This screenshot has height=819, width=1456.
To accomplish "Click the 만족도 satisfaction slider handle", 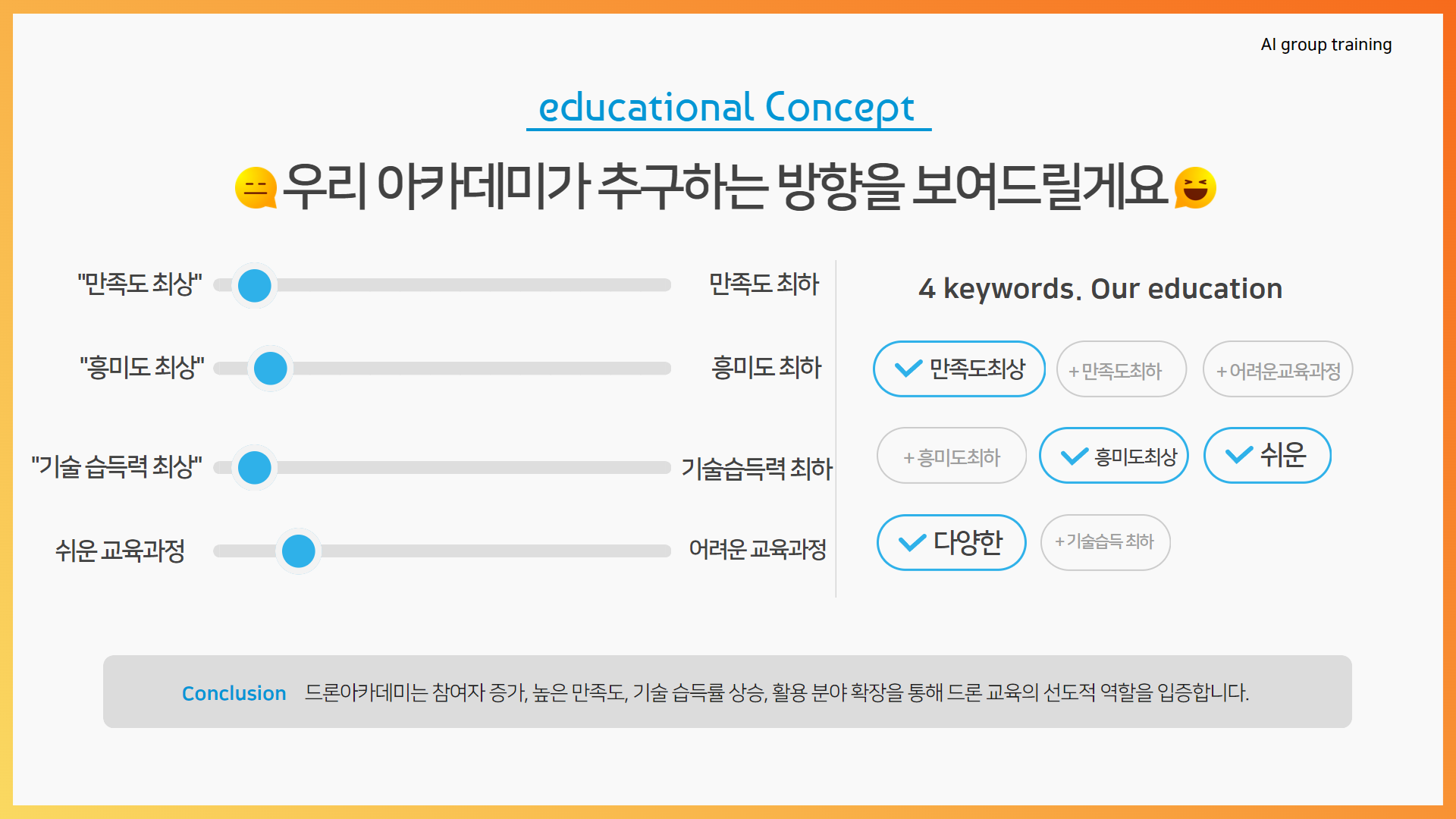I will click(255, 286).
